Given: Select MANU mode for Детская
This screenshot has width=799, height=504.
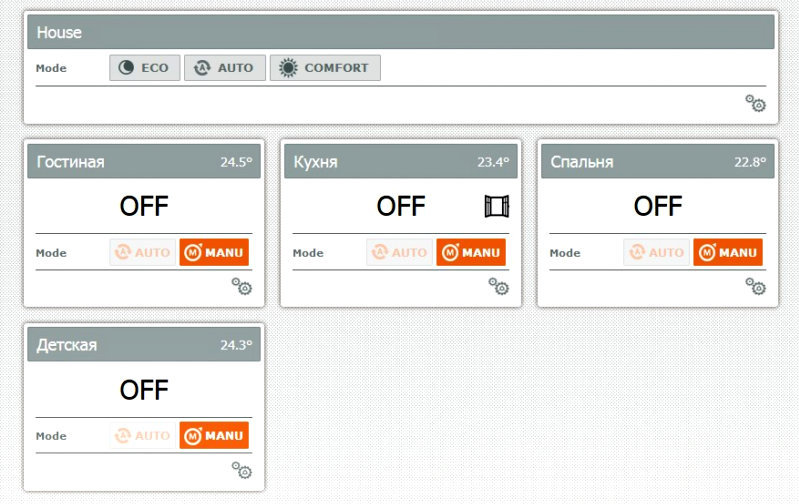Looking at the screenshot, I should [214, 435].
